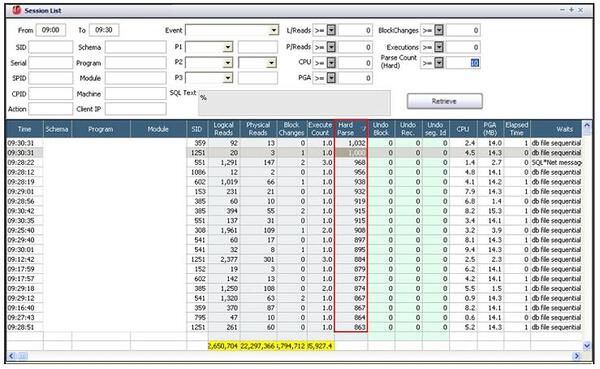
Task: Expand the P1 dropdown
Action: [228, 47]
